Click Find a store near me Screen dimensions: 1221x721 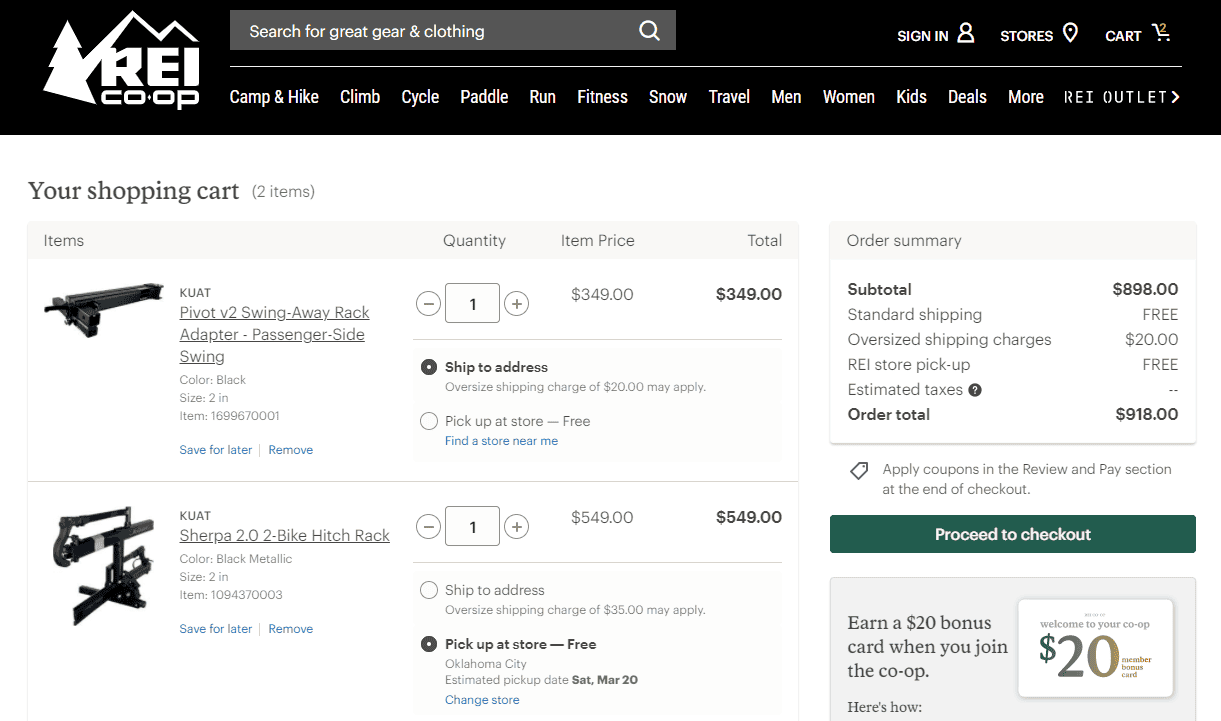click(x=501, y=441)
